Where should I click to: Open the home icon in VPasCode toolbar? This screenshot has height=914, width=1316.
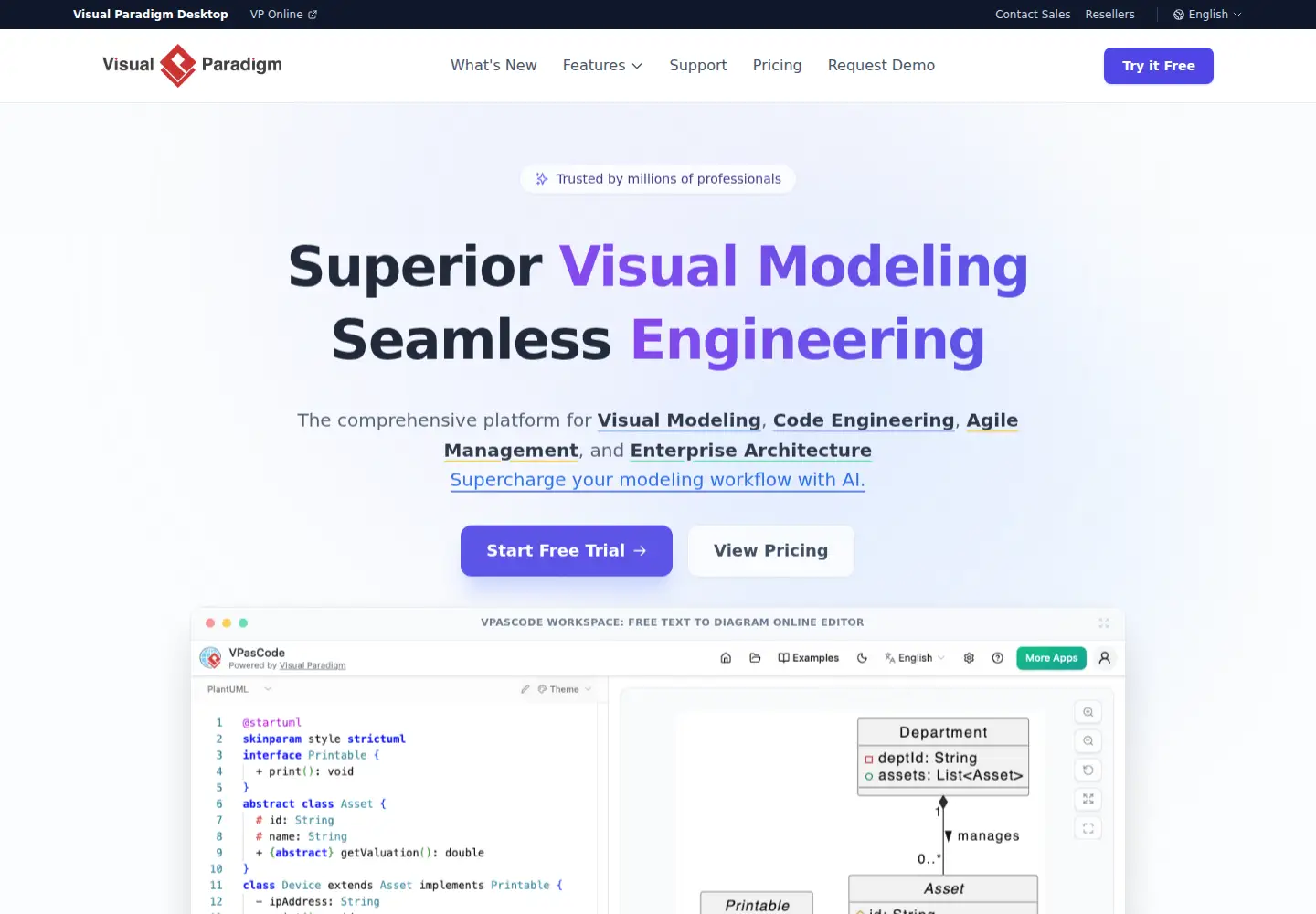click(726, 658)
